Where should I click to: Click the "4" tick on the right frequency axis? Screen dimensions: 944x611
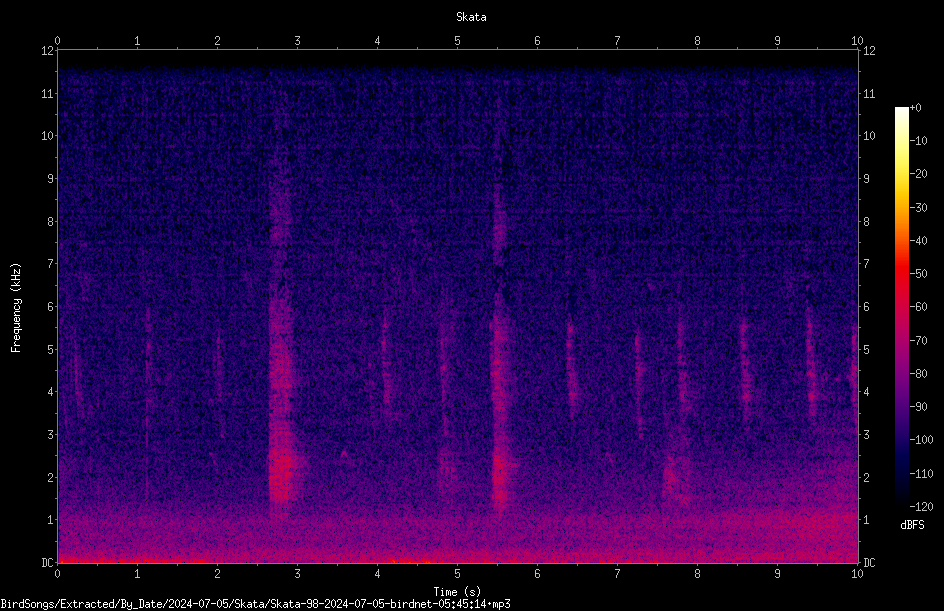pyautogui.click(x=866, y=392)
